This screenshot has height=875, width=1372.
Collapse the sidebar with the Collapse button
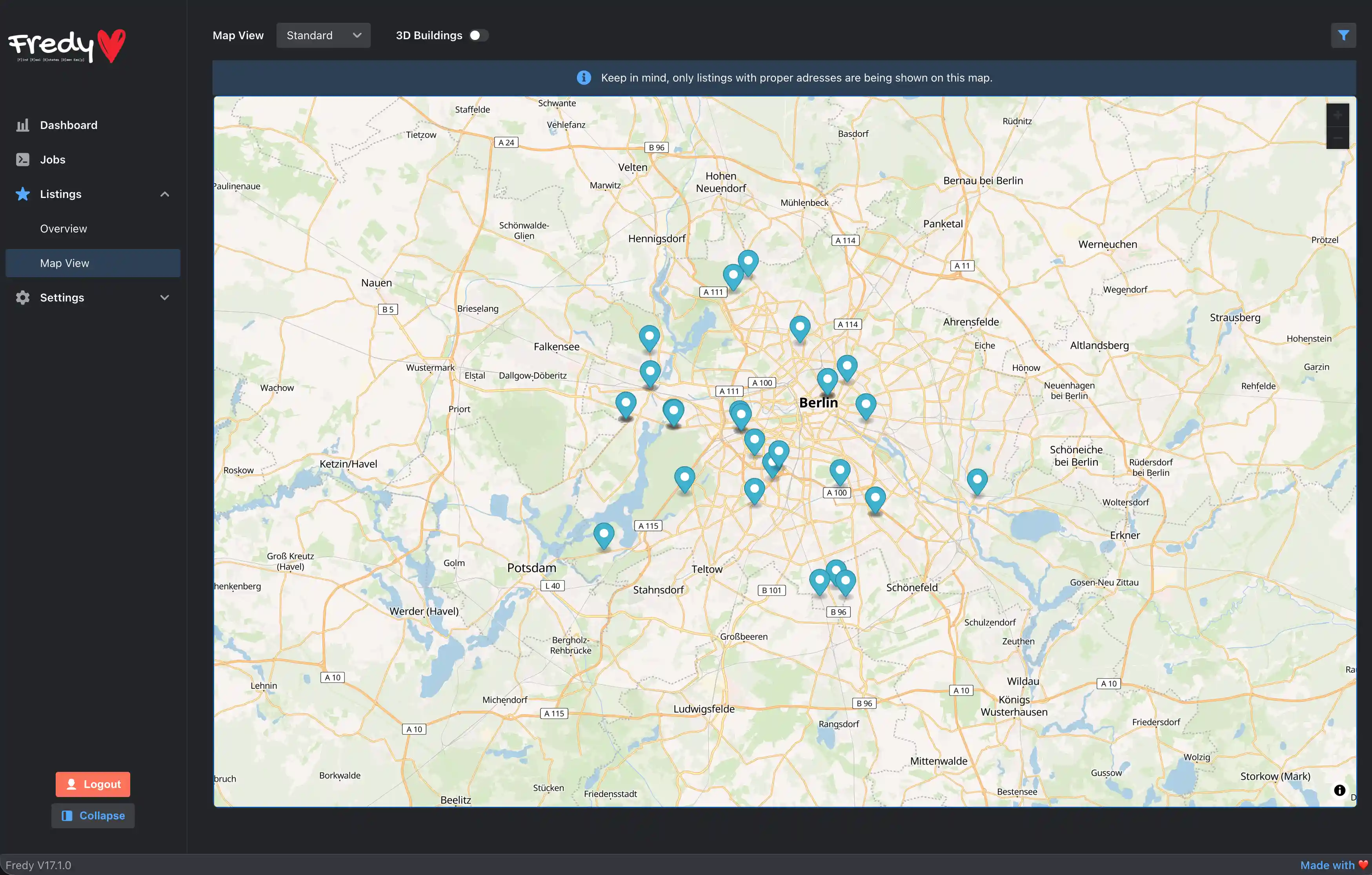pyautogui.click(x=93, y=815)
